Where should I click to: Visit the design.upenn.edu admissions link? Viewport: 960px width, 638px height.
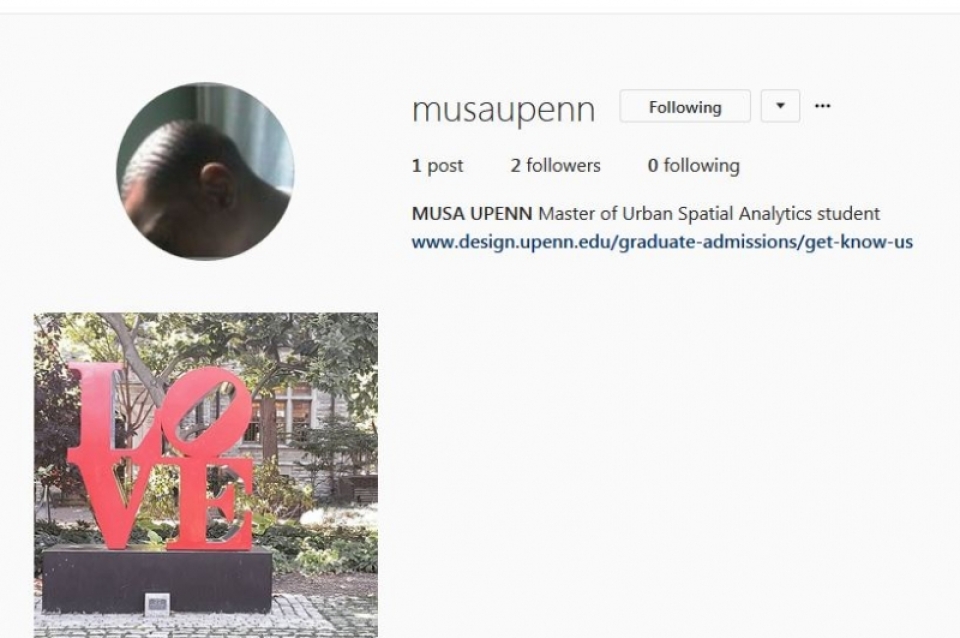(x=662, y=242)
